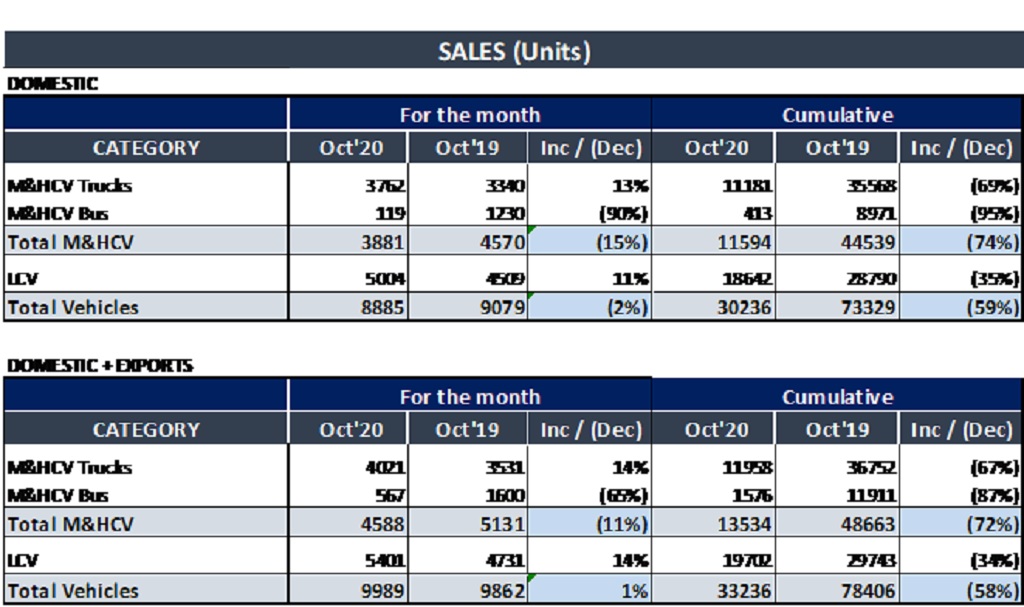Click the SALES (Units) title banner
Screen dimensions: 1024x607
click(x=513, y=51)
